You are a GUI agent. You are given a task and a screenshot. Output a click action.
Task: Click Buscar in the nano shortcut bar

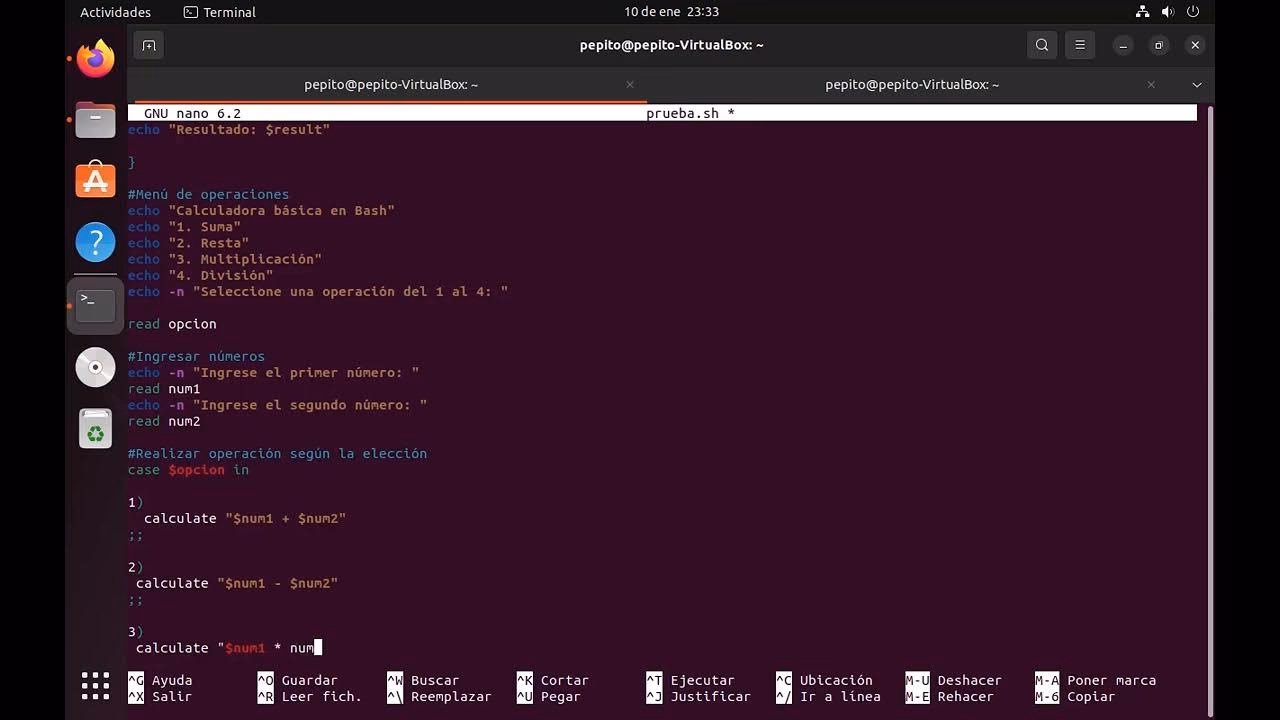pos(436,680)
